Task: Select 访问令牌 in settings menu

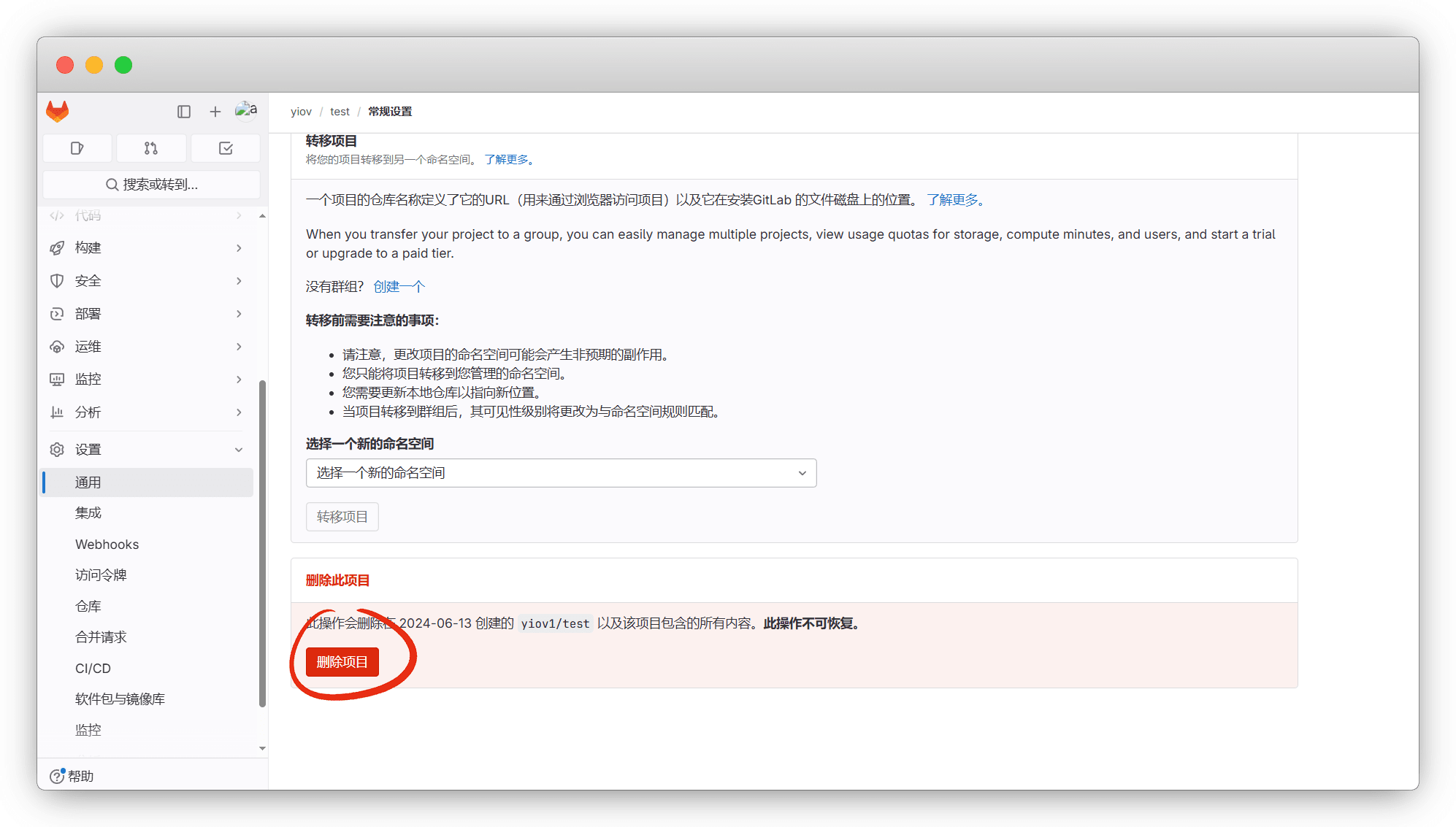Action: tap(101, 575)
